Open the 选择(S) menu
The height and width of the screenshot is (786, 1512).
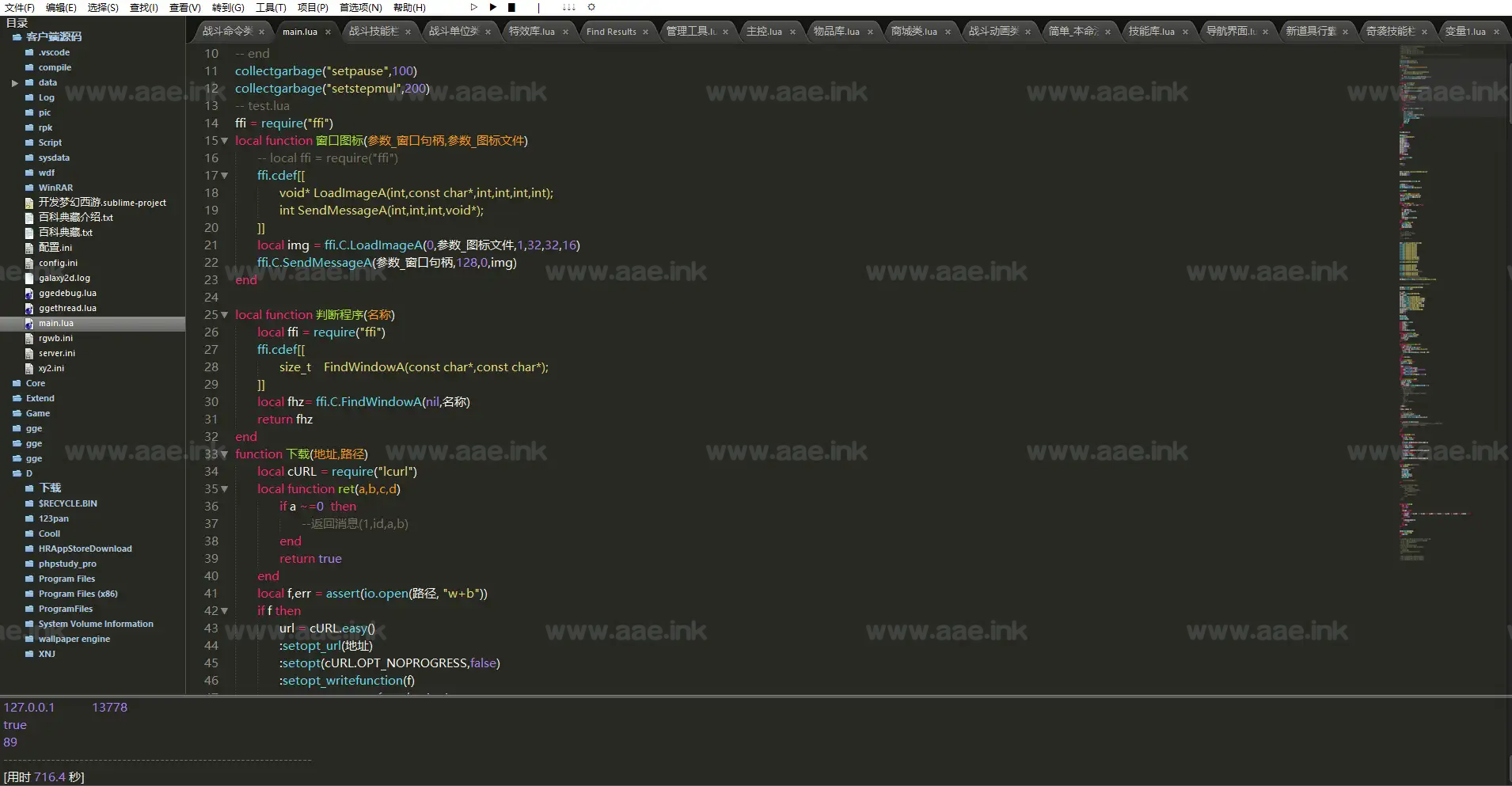(103, 7)
